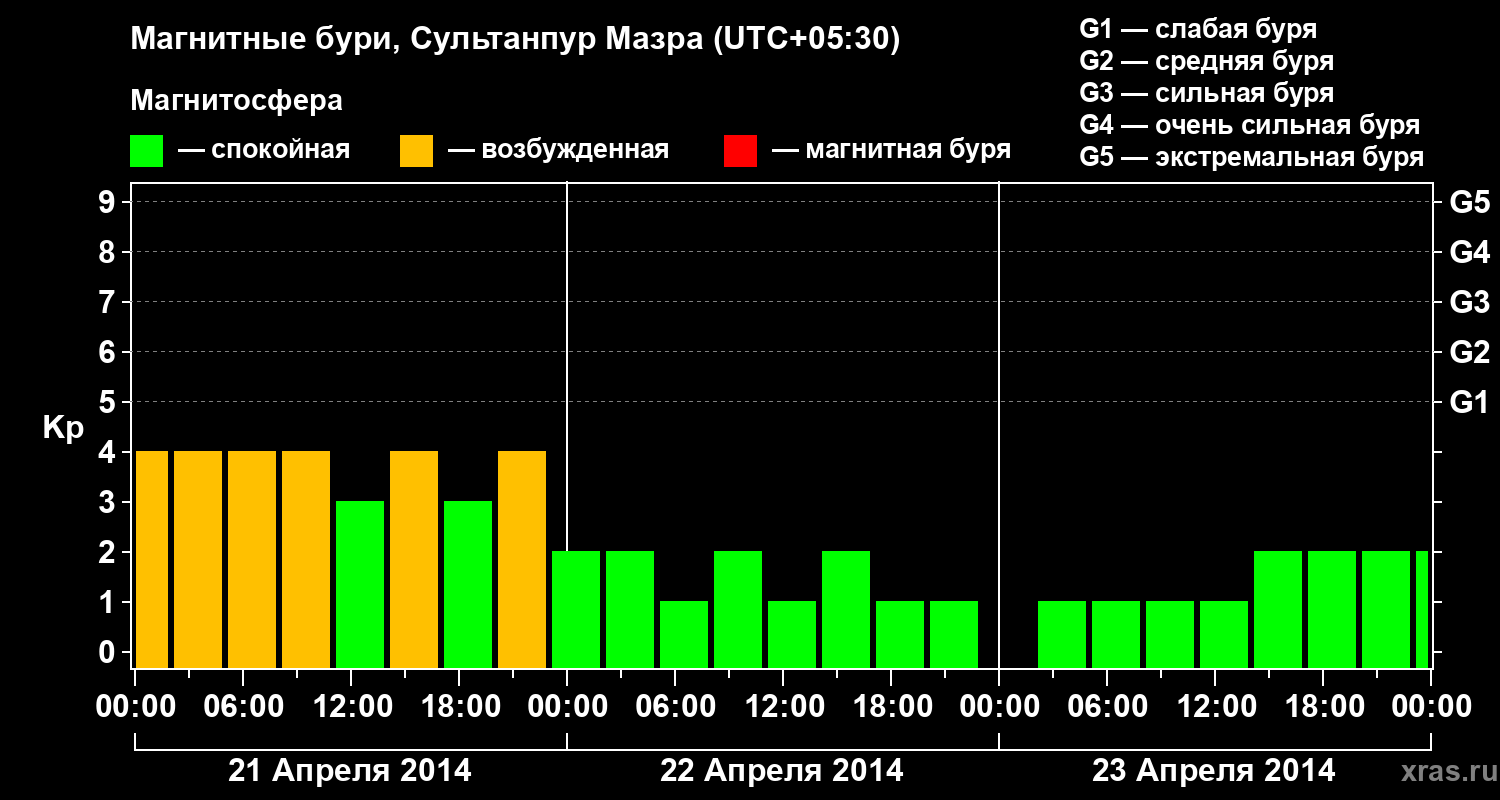Click the '23 Апреля 2014' date label
1500x800 pixels.
1213,770
